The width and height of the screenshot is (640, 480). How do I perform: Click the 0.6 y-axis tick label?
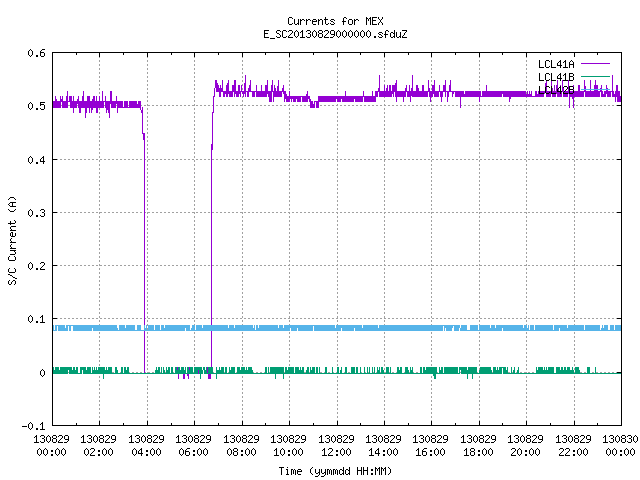(36, 53)
